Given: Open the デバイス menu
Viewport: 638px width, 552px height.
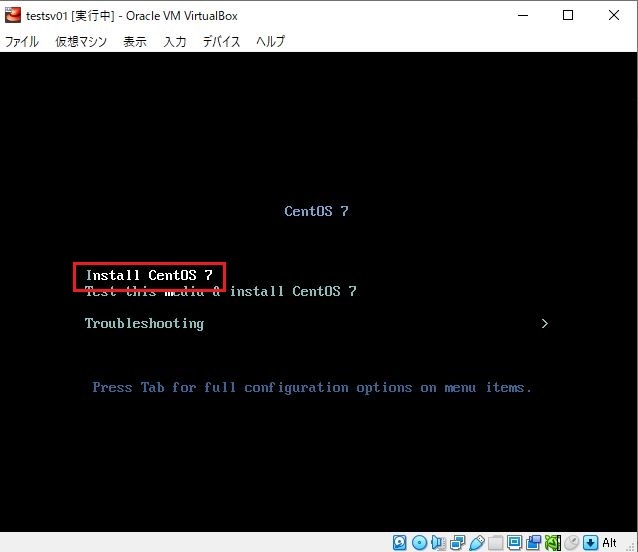Looking at the screenshot, I should [221, 41].
